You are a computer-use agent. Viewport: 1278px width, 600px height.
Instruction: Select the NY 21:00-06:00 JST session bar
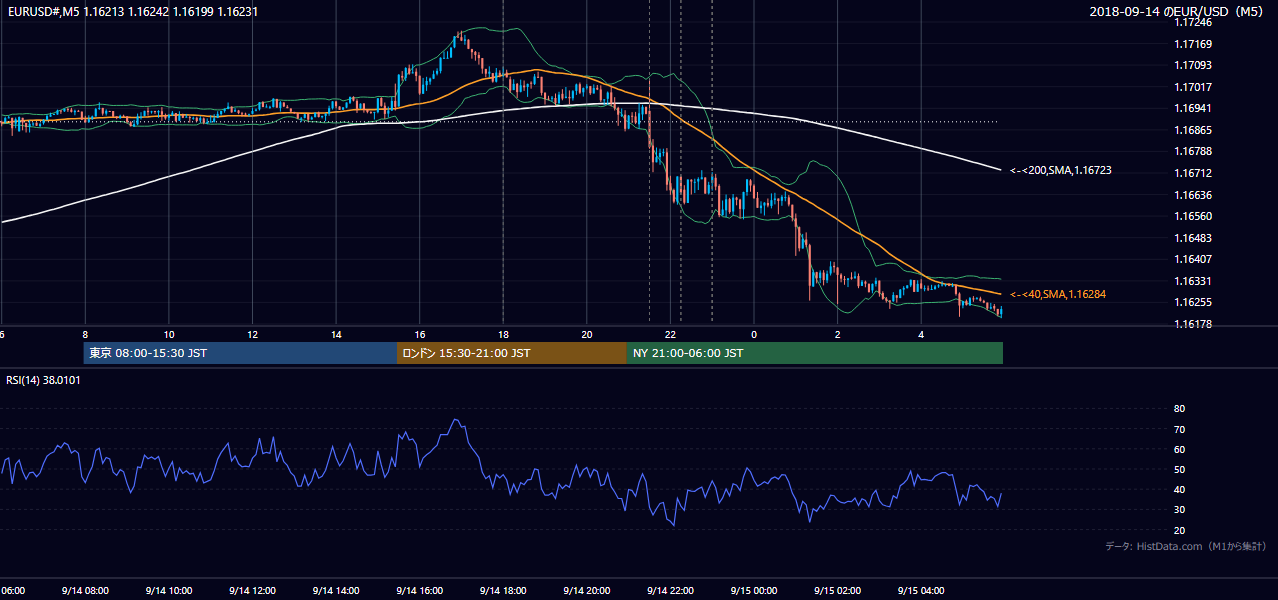tap(815, 353)
